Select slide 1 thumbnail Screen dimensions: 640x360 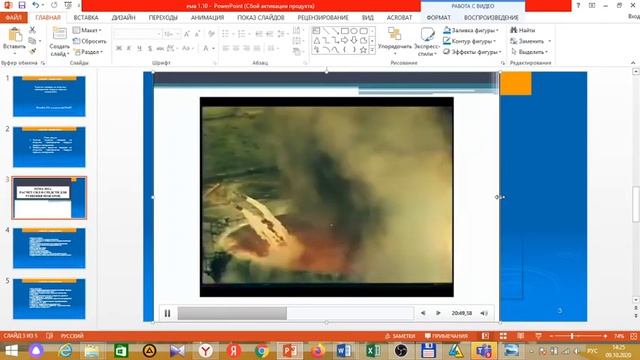click(x=49, y=96)
